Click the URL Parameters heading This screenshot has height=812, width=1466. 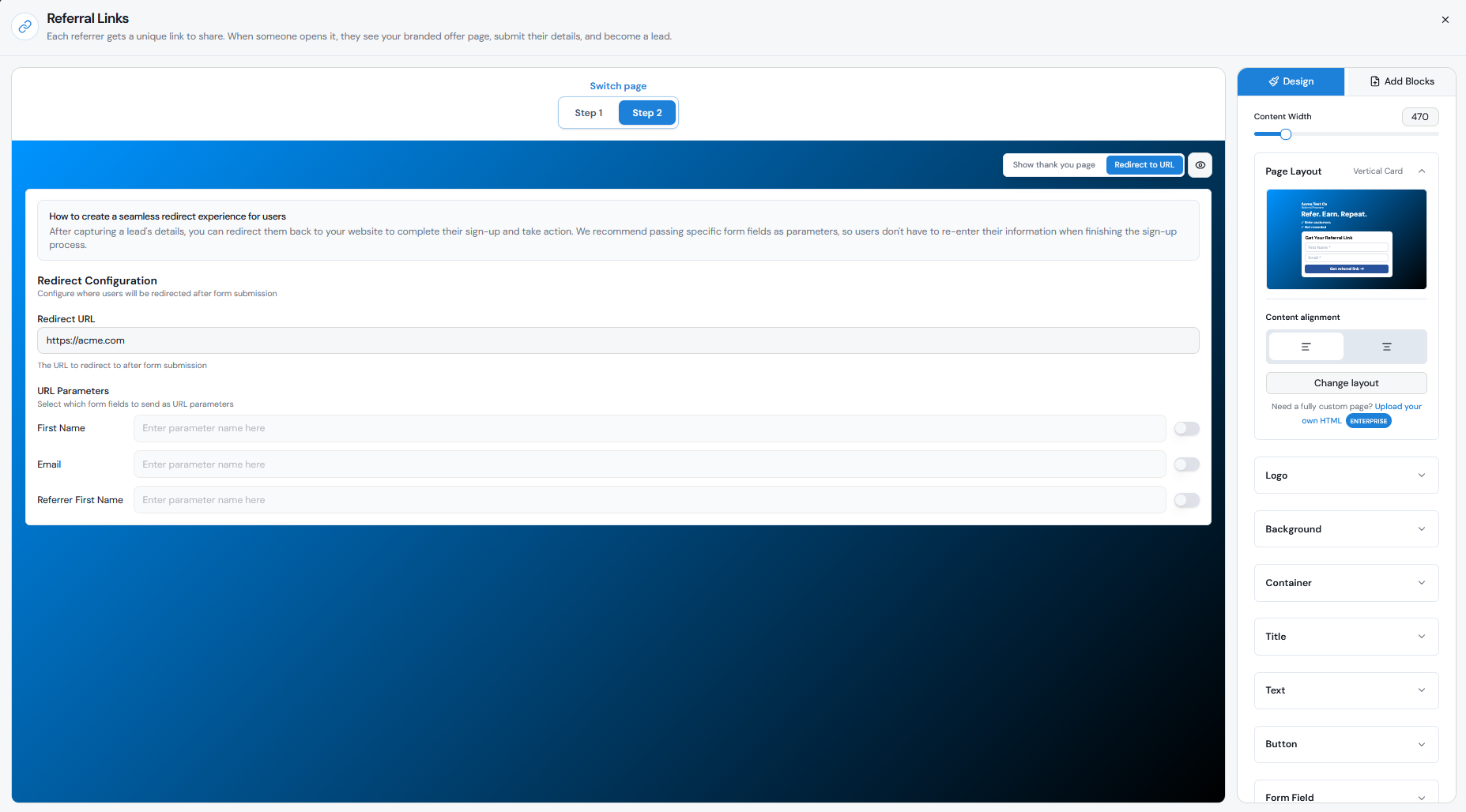(73, 391)
